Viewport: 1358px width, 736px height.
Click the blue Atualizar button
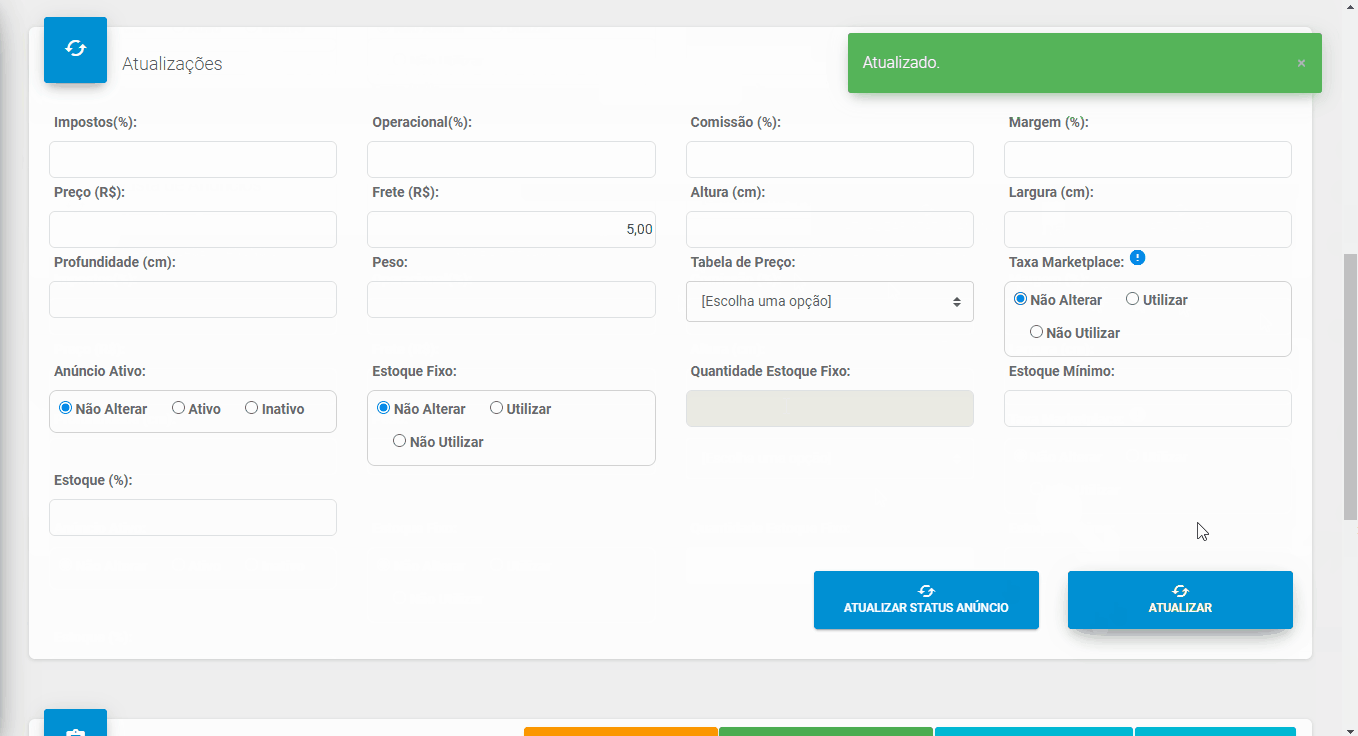(x=1180, y=600)
